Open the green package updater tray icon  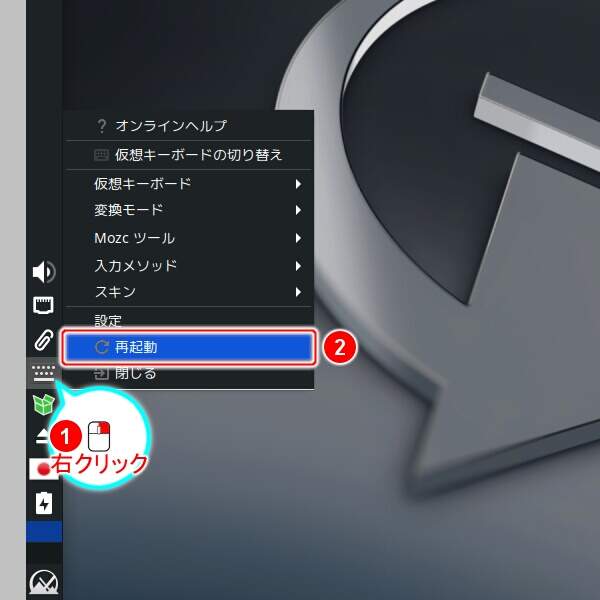click(x=43, y=404)
